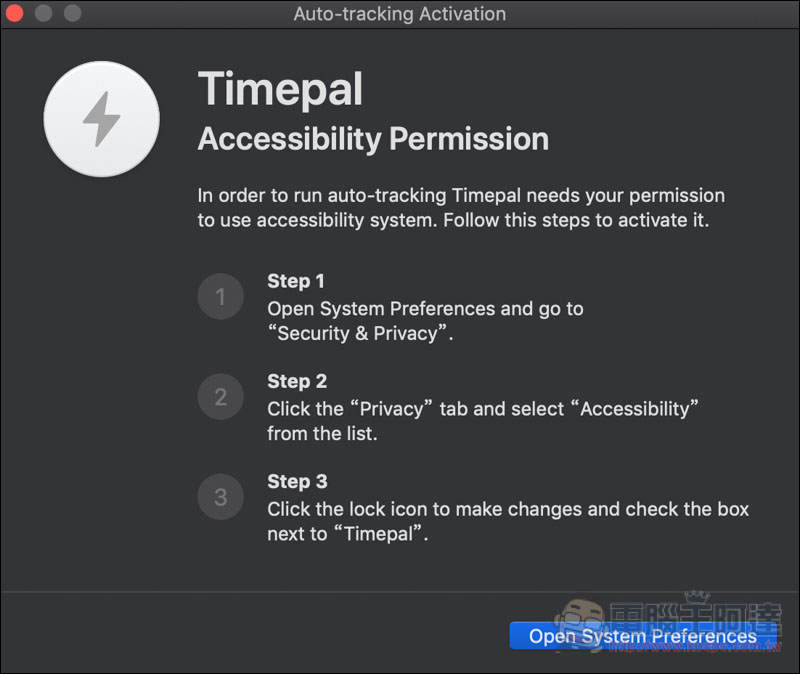
Task: Open System Preferences via the blue button
Action: [643, 636]
